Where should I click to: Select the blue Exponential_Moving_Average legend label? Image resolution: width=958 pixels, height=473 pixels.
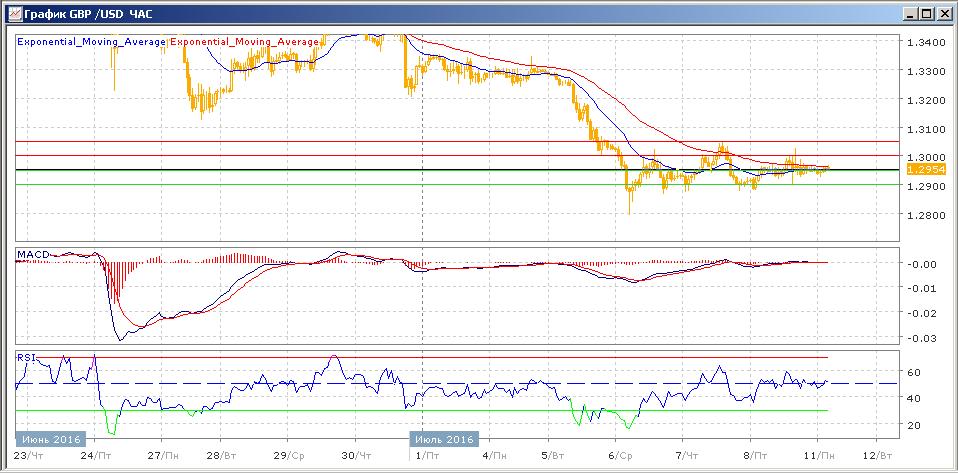pyautogui.click(x=92, y=42)
